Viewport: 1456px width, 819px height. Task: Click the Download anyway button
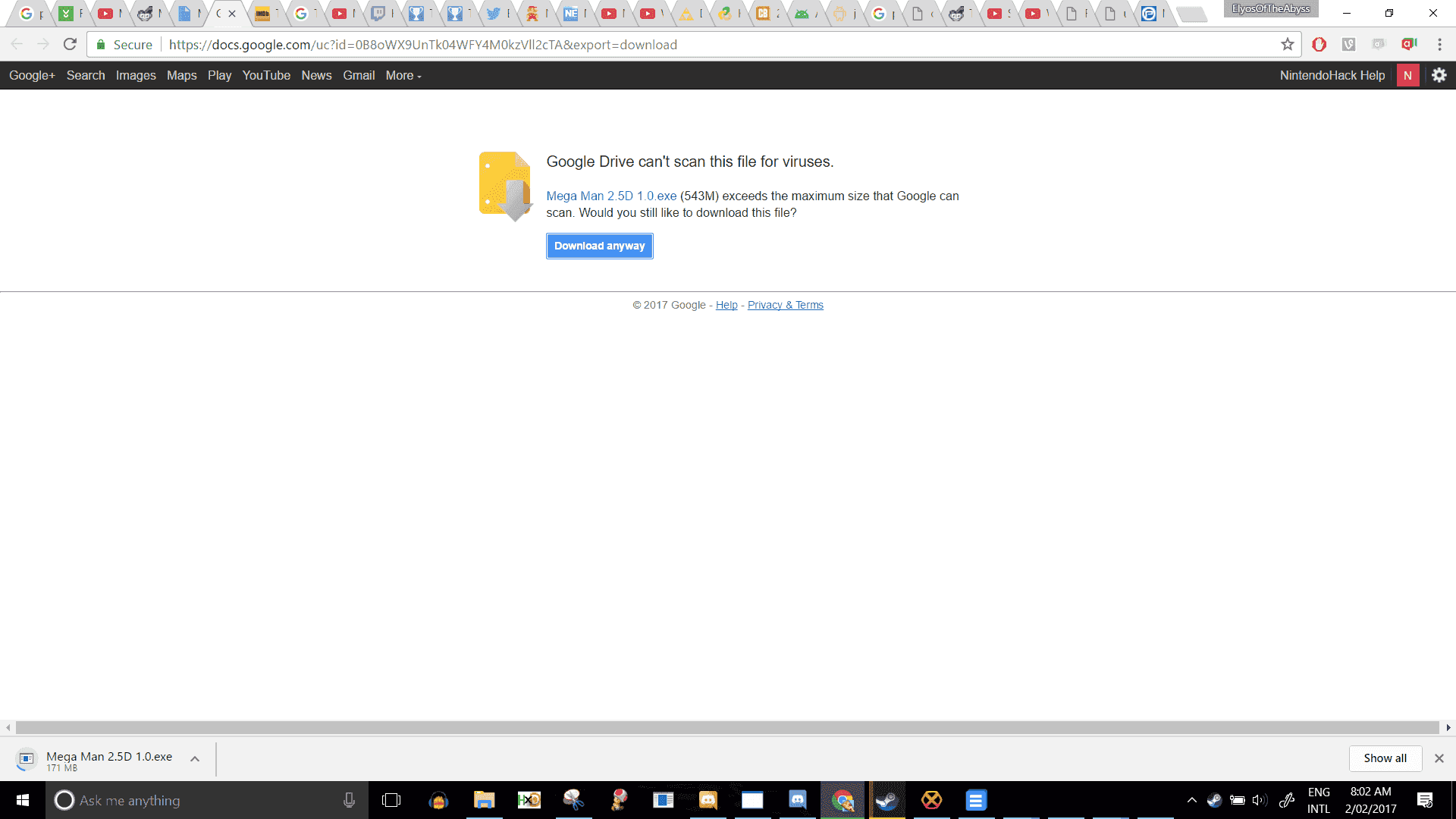[599, 246]
